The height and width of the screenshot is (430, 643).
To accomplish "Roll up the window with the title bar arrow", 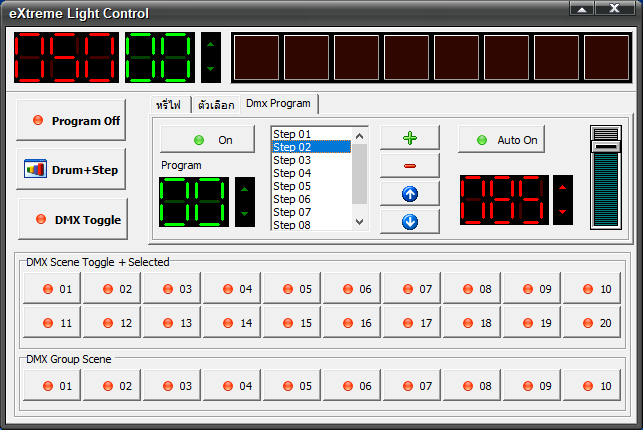I will [x=581, y=9].
